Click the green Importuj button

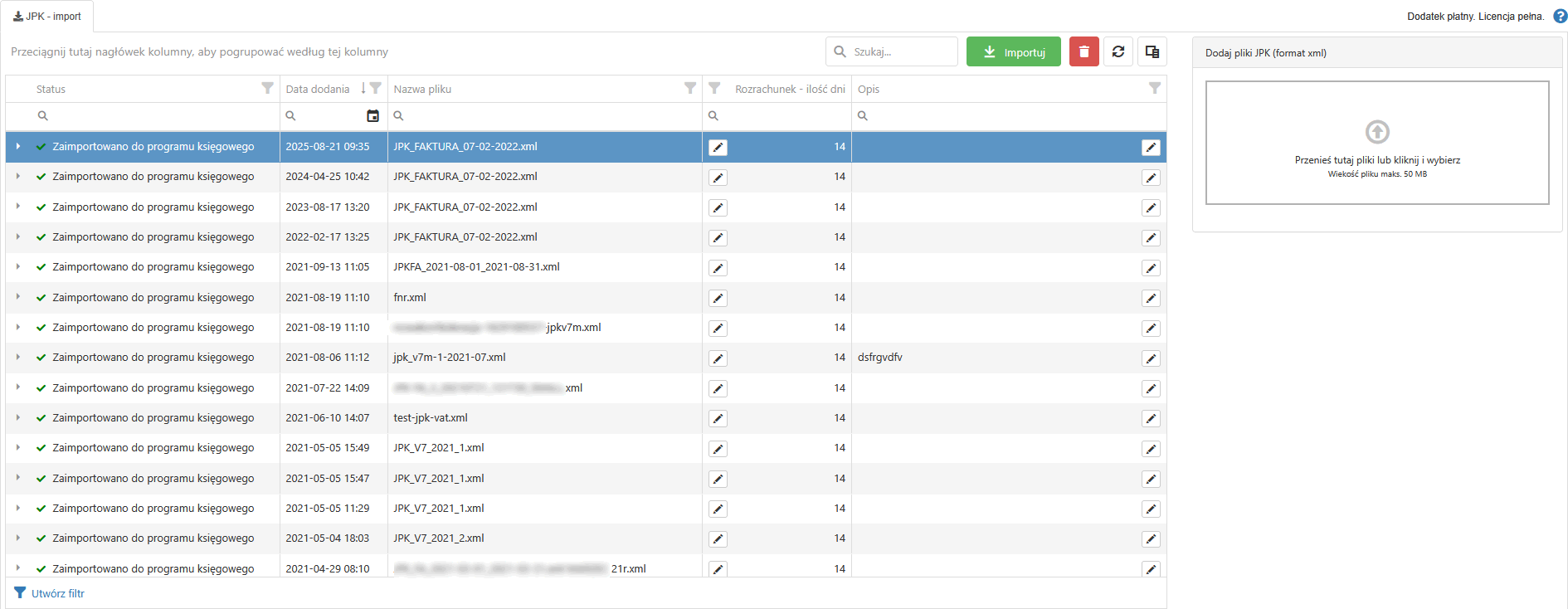(1013, 51)
